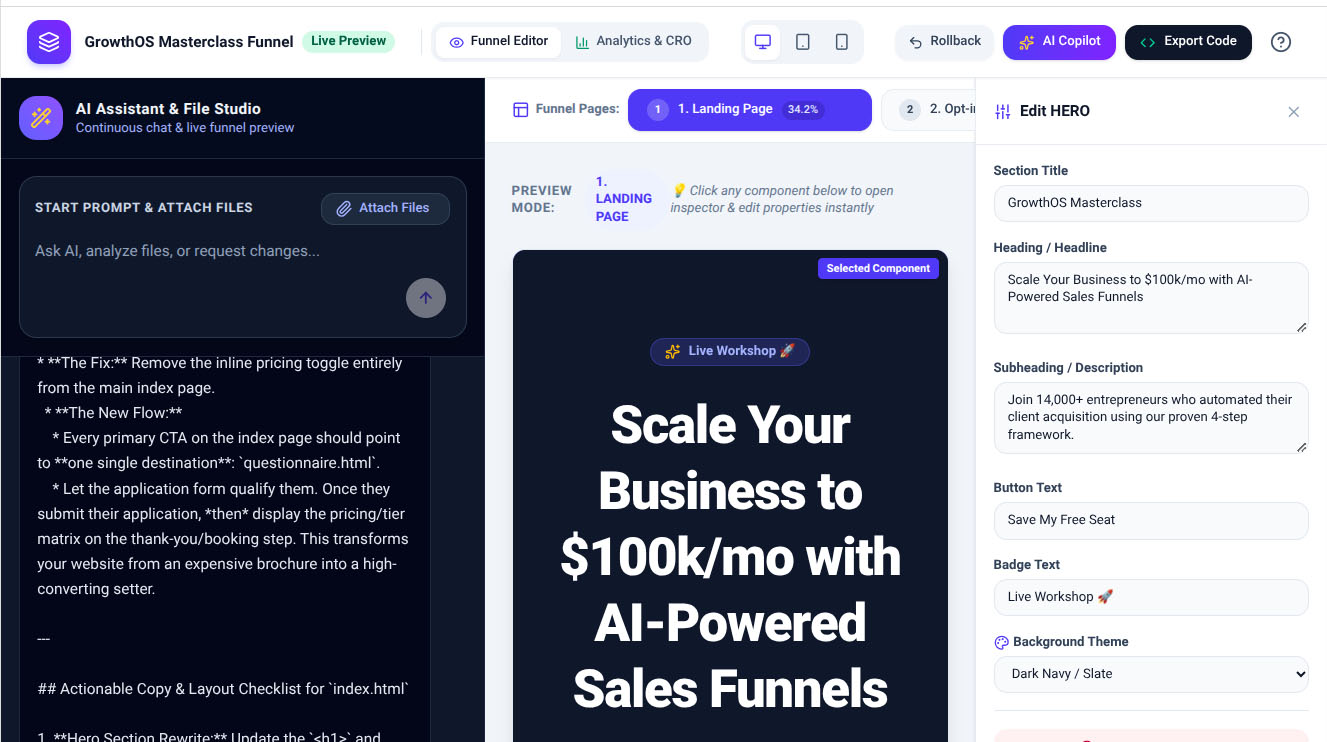Click the AI Assistant magic wand icon

click(x=41, y=118)
